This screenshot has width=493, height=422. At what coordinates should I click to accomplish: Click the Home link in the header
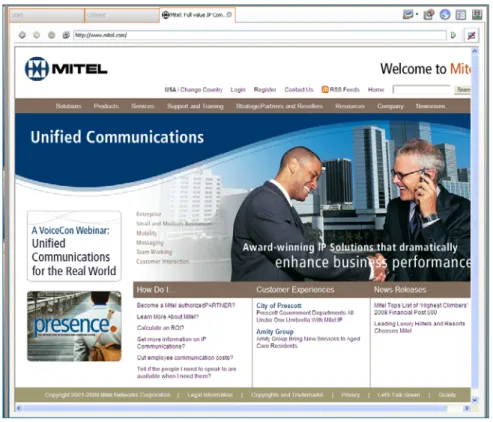click(x=376, y=90)
